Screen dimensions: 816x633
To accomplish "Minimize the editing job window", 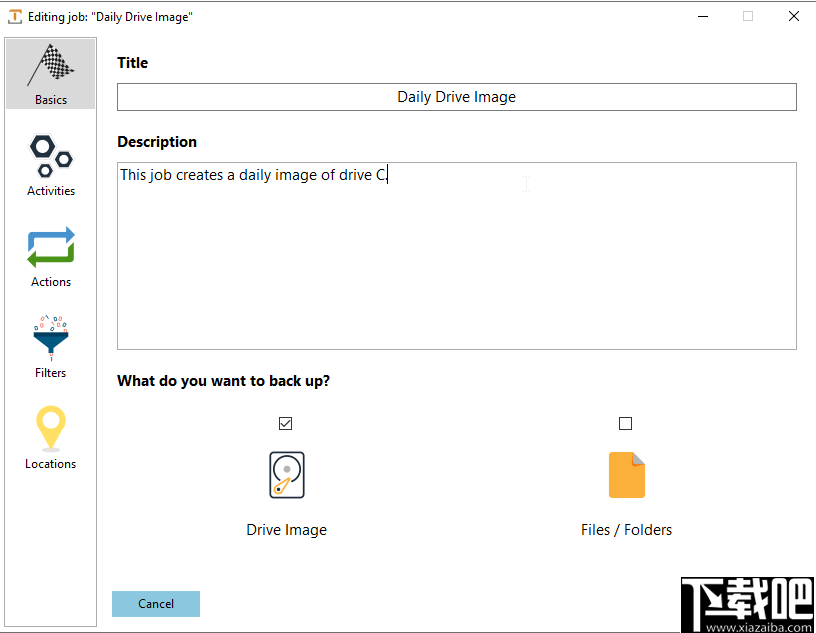I will (x=703, y=16).
